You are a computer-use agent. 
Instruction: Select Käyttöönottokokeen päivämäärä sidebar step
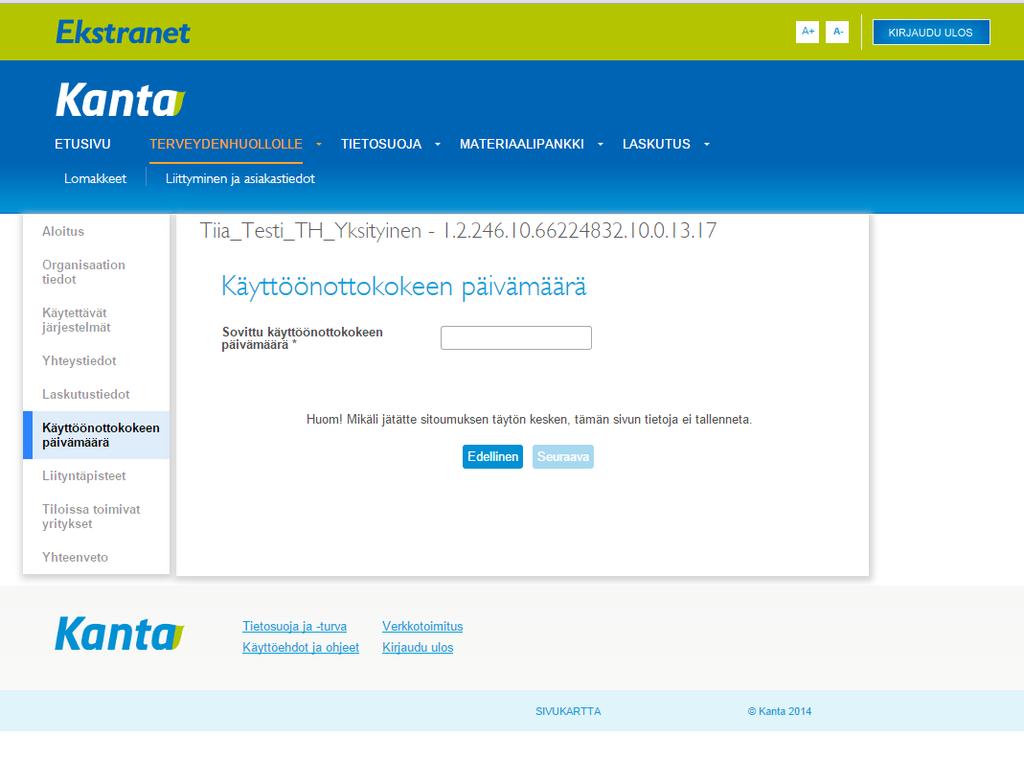[x=96, y=435]
